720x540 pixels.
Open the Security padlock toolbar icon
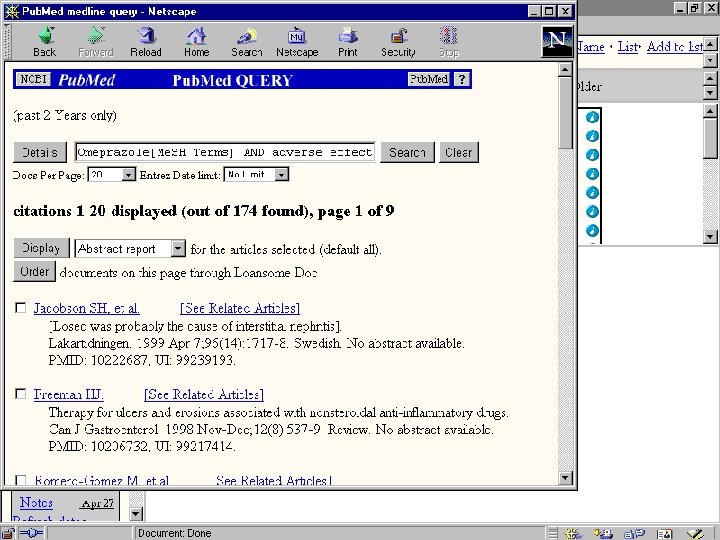[x=398, y=42]
